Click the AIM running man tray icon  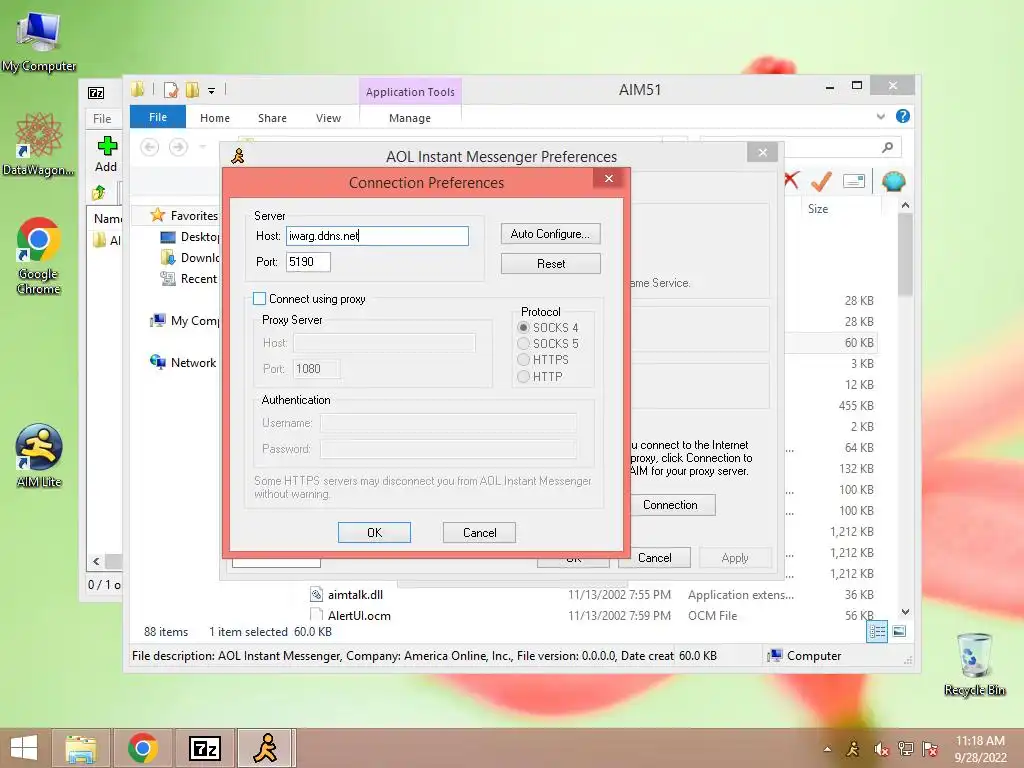[853, 749]
